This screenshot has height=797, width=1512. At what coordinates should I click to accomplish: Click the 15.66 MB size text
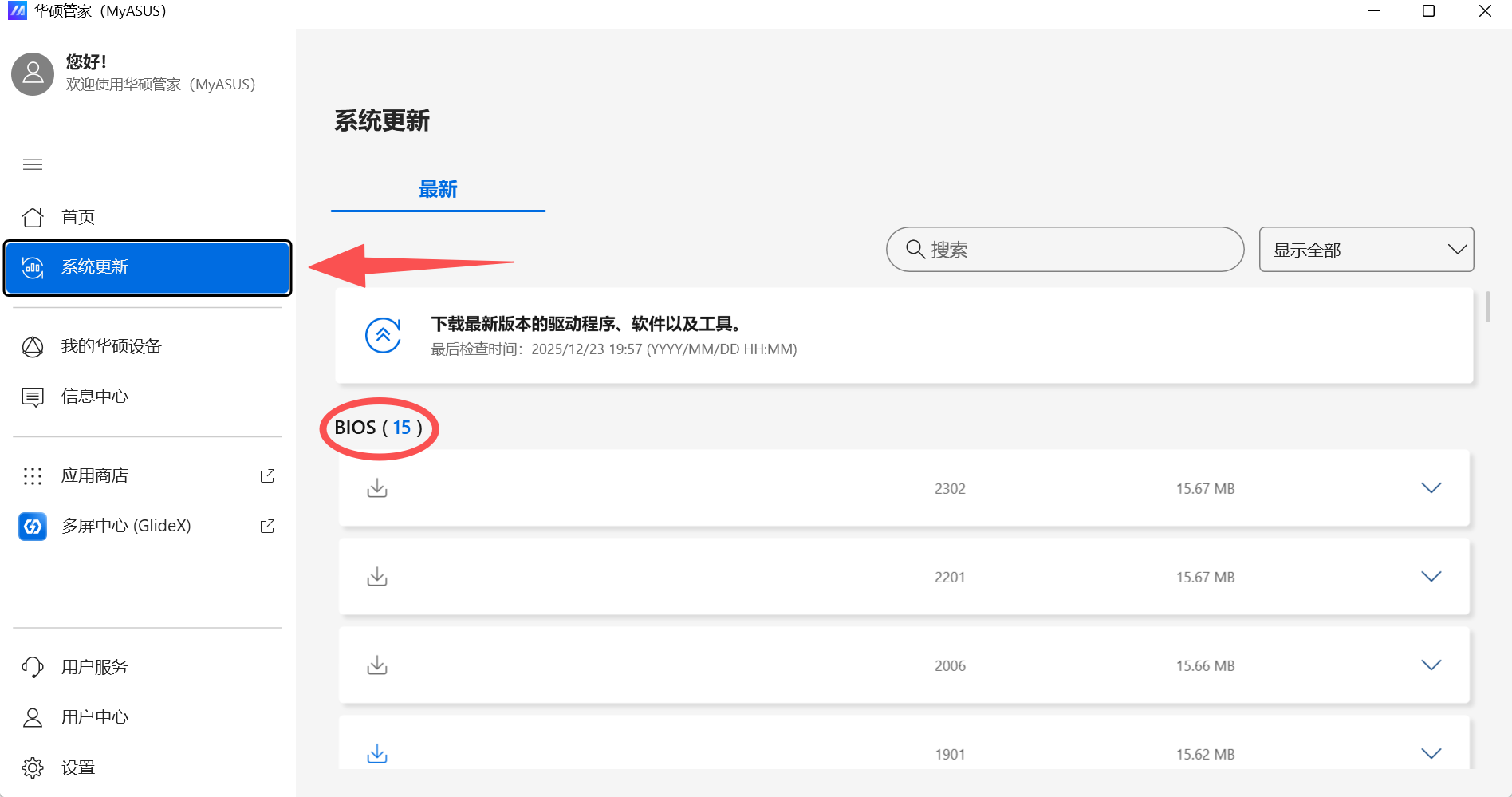click(x=1205, y=666)
